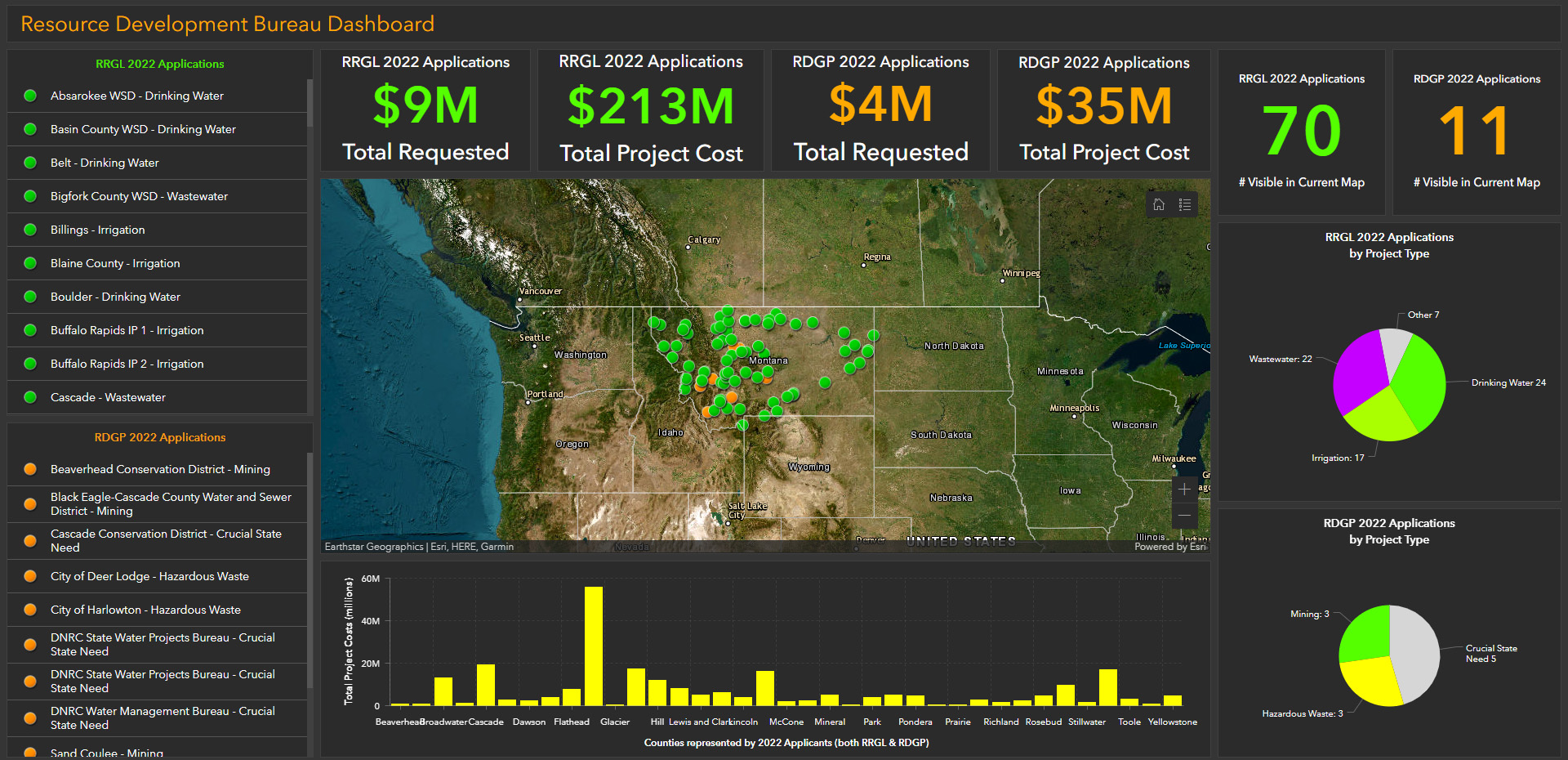The width and height of the screenshot is (1568, 760).
Task: Click the orange dot beside Beaverhead Conservation District
Action: pyautogui.click(x=31, y=469)
